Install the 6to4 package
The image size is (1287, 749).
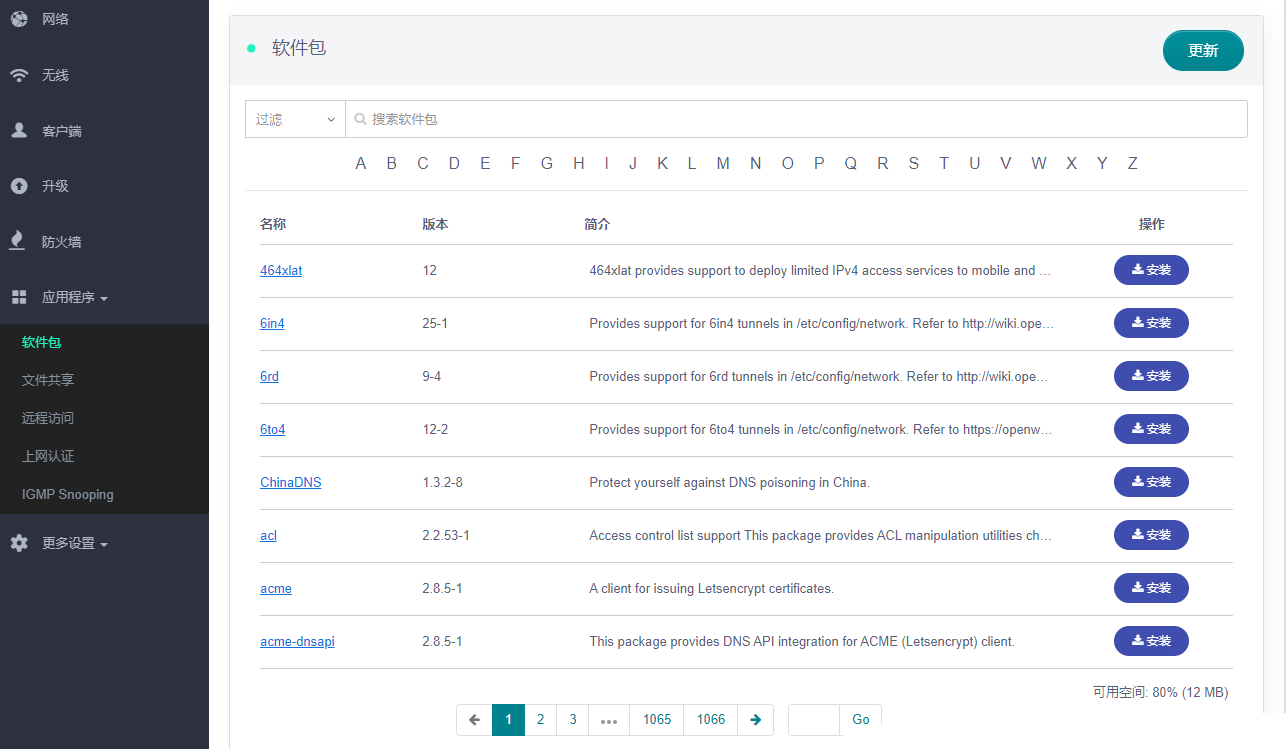tap(1151, 429)
